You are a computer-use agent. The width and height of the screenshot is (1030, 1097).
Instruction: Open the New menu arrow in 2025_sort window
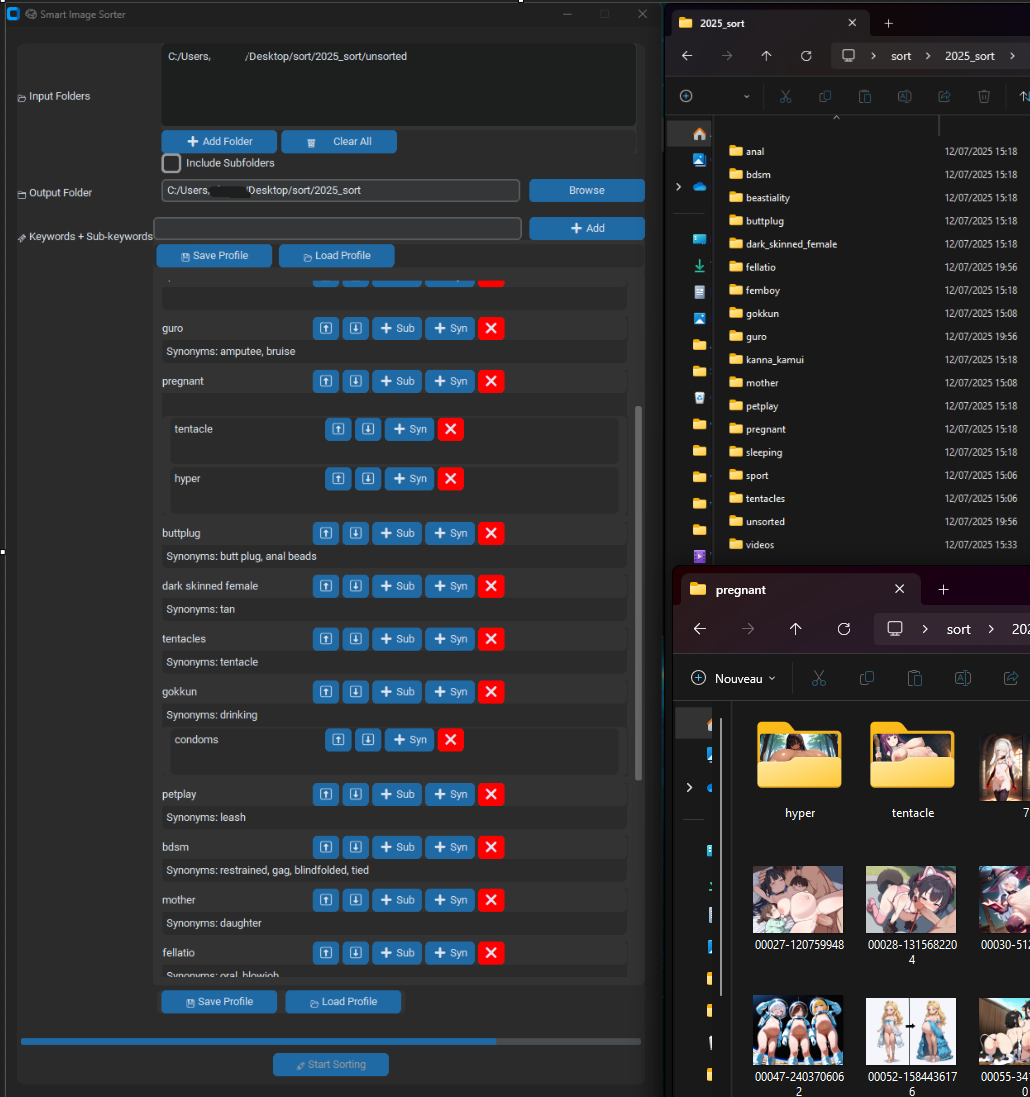pos(747,97)
